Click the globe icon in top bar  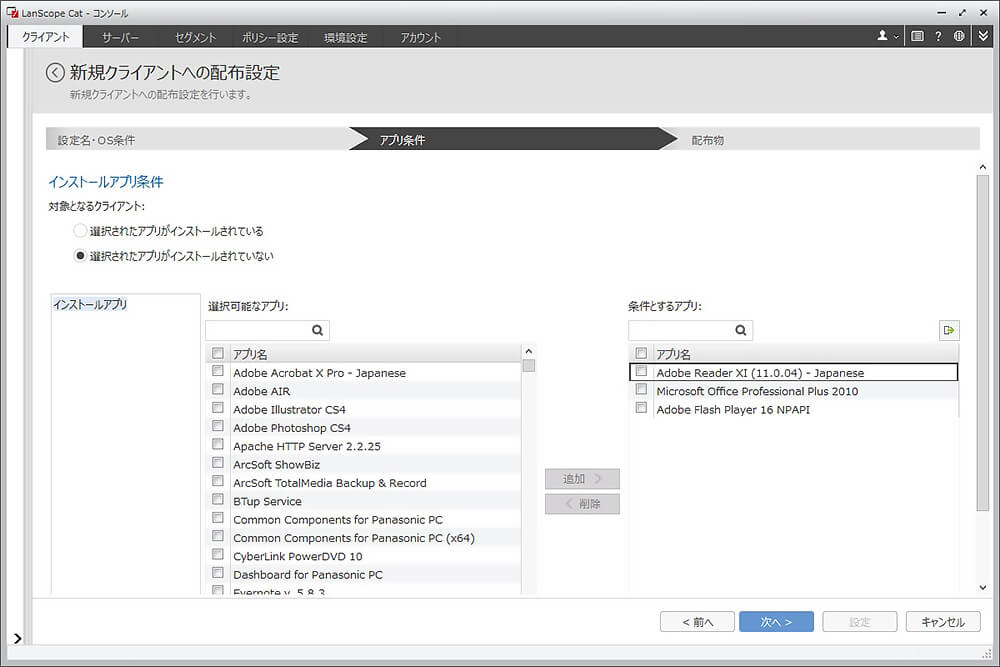tap(959, 36)
